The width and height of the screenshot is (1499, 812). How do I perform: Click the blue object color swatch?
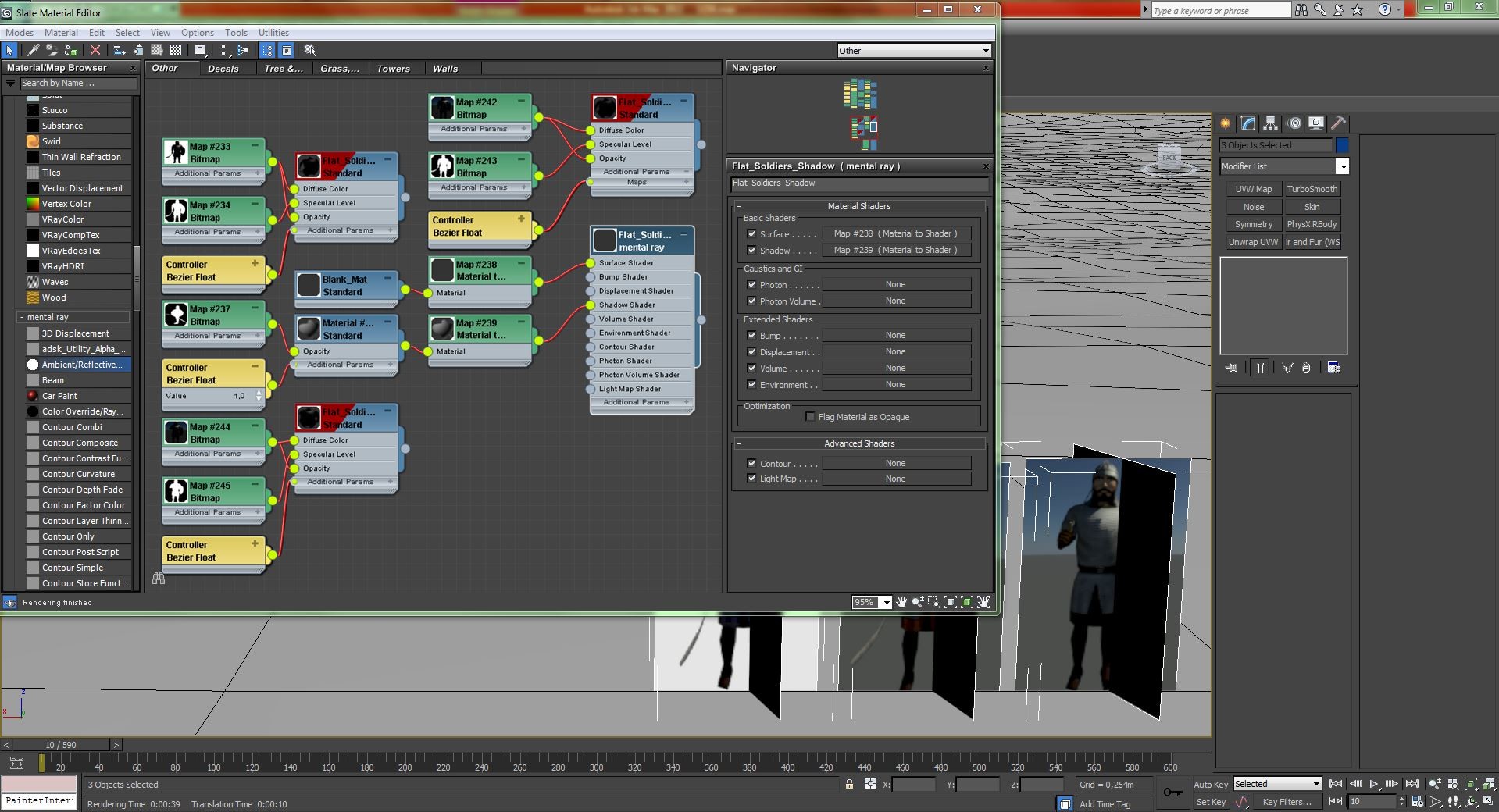coord(1342,145)
